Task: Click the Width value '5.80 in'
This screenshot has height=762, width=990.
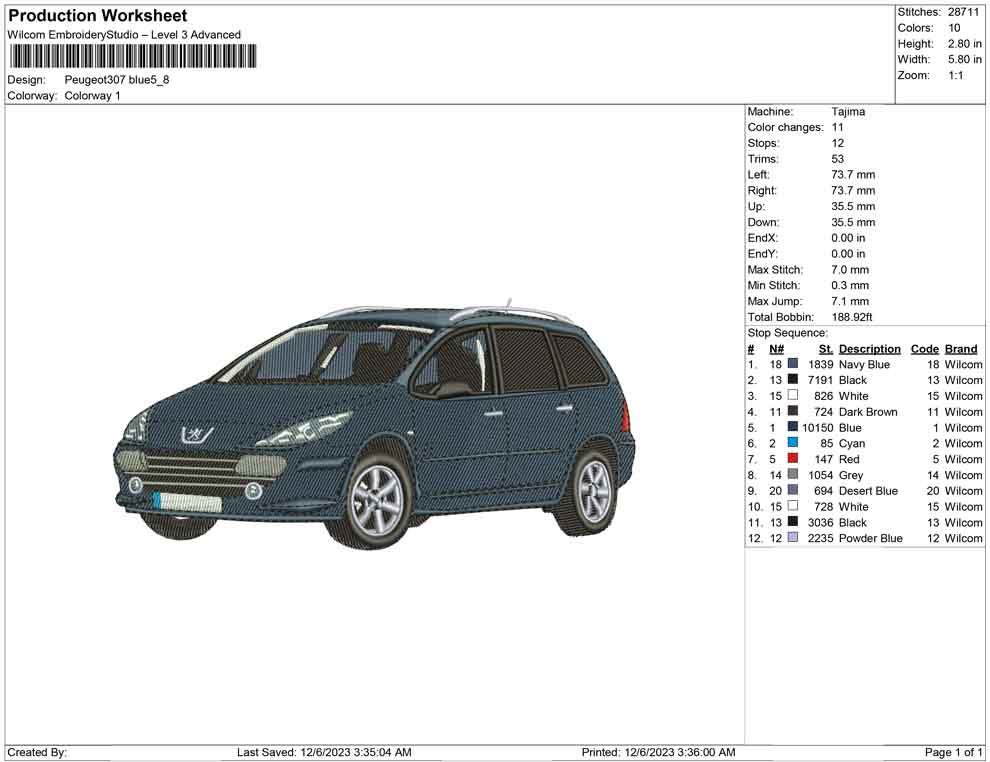Action: click(x=964, y=59)
